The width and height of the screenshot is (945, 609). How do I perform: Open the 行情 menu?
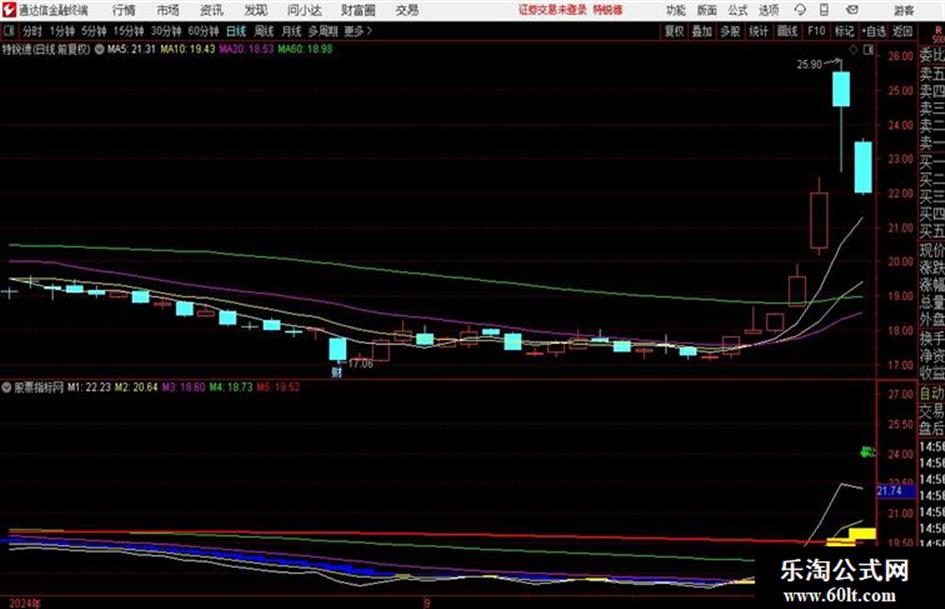[x=124, y=10]
